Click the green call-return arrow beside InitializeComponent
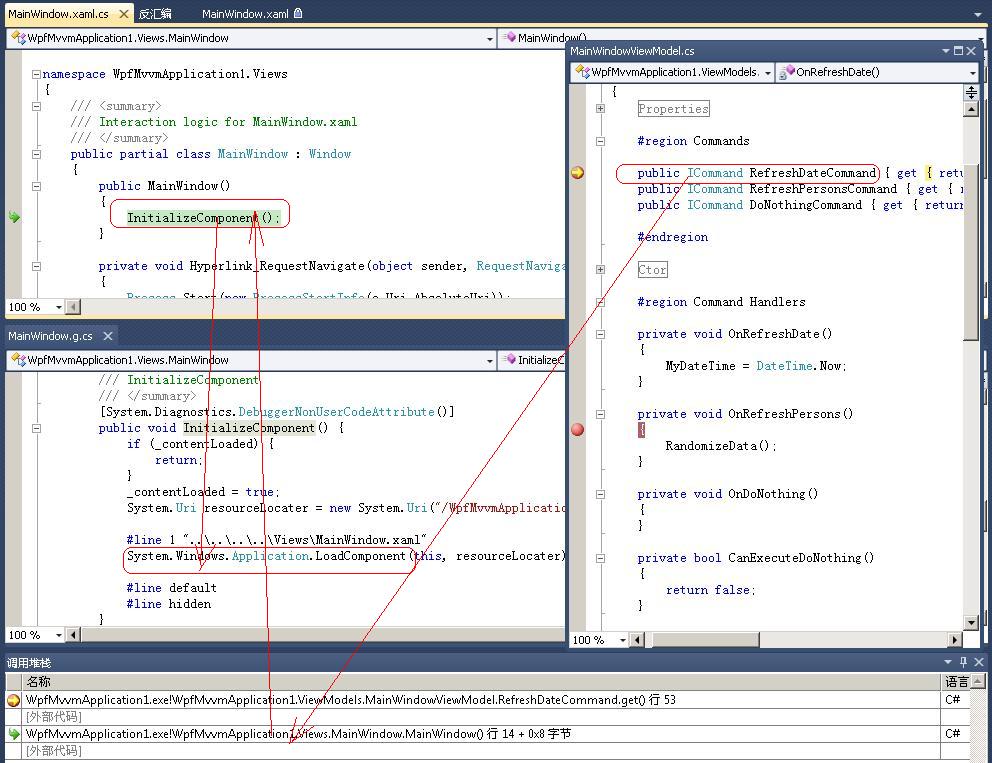Viewport: 992px width, 763px height. [14, 217]
